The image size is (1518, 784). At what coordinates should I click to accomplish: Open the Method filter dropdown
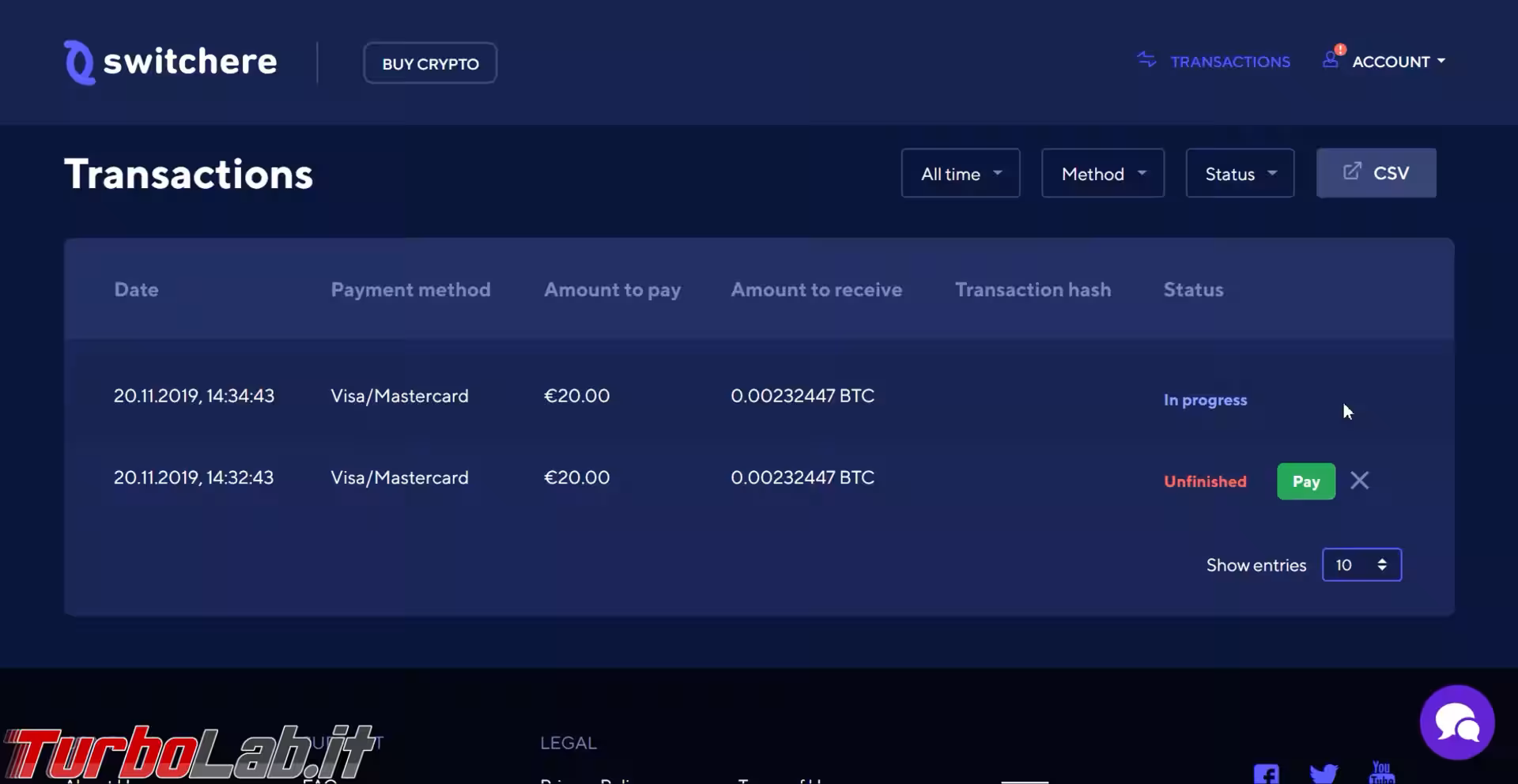tap(1101, 173)
